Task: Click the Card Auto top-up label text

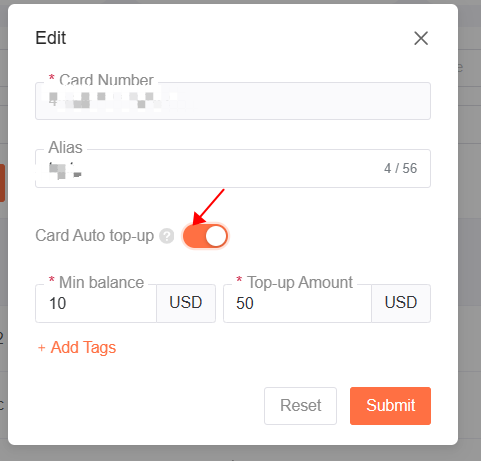Action: pyautogui.click(x=95, y=235)
